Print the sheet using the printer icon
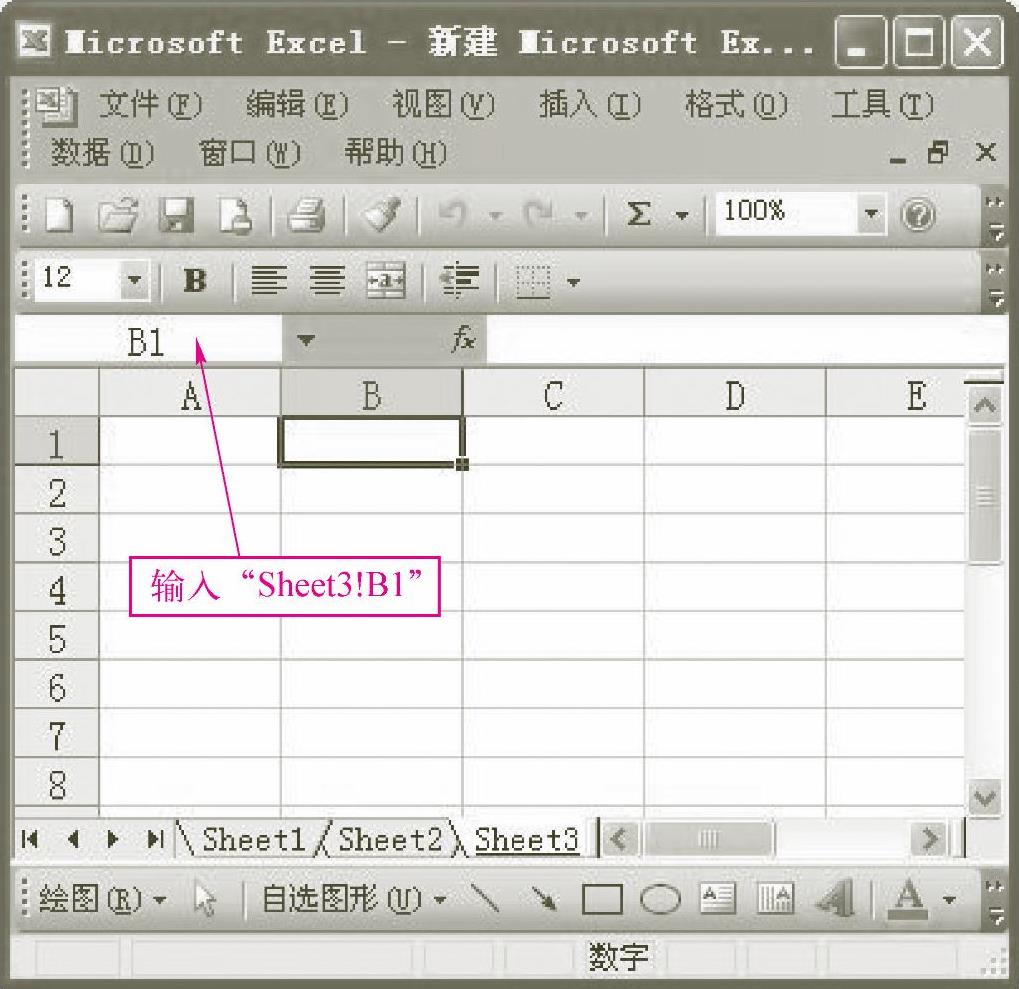Screen dimensions: 1019x989 click(306, 214)
